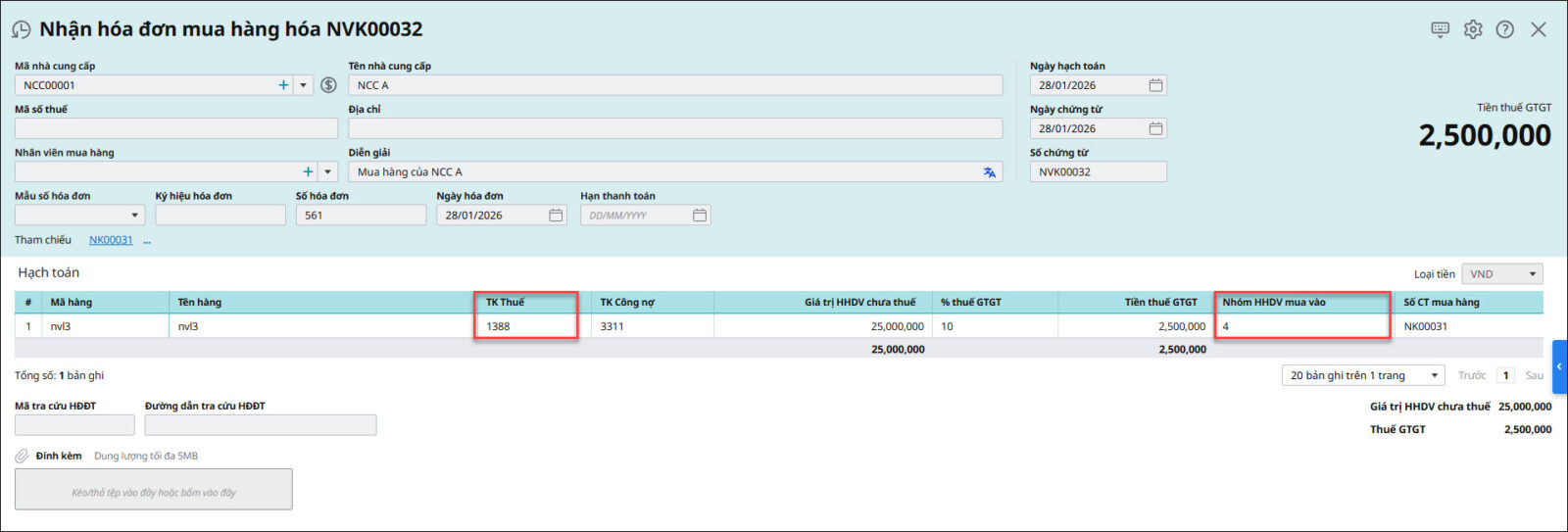
Task: Expand Mã nhà cung cấp dropdown
Action: coord(303,85)
